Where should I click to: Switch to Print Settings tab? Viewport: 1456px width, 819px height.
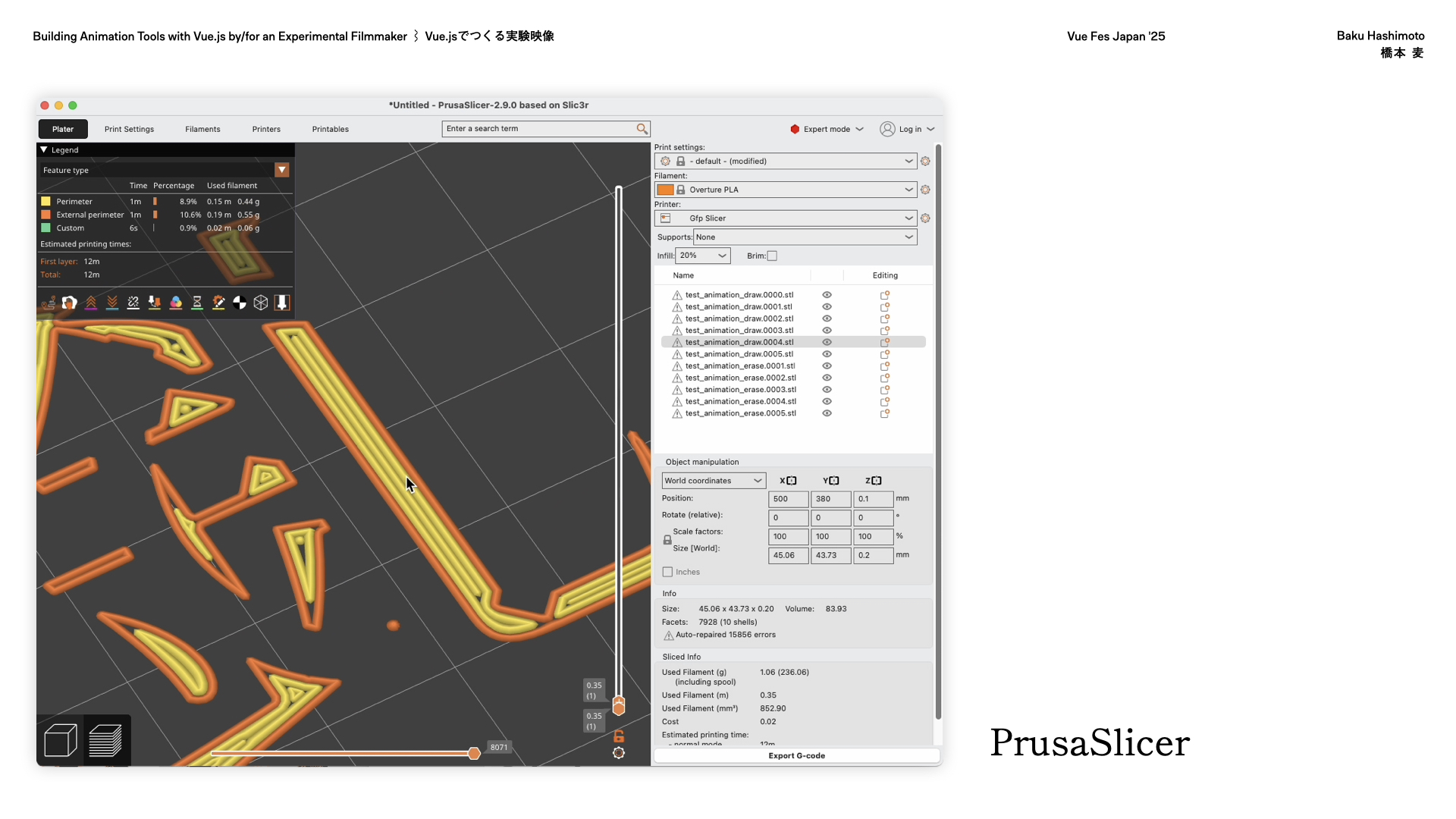[129, 129]
